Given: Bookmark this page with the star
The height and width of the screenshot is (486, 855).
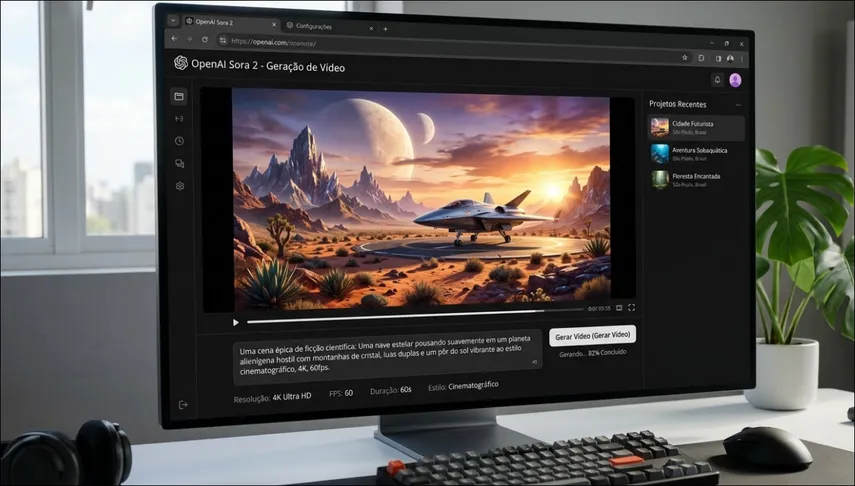Looking at the screenshot, I should pyautogui.click(x=685, y=57).
